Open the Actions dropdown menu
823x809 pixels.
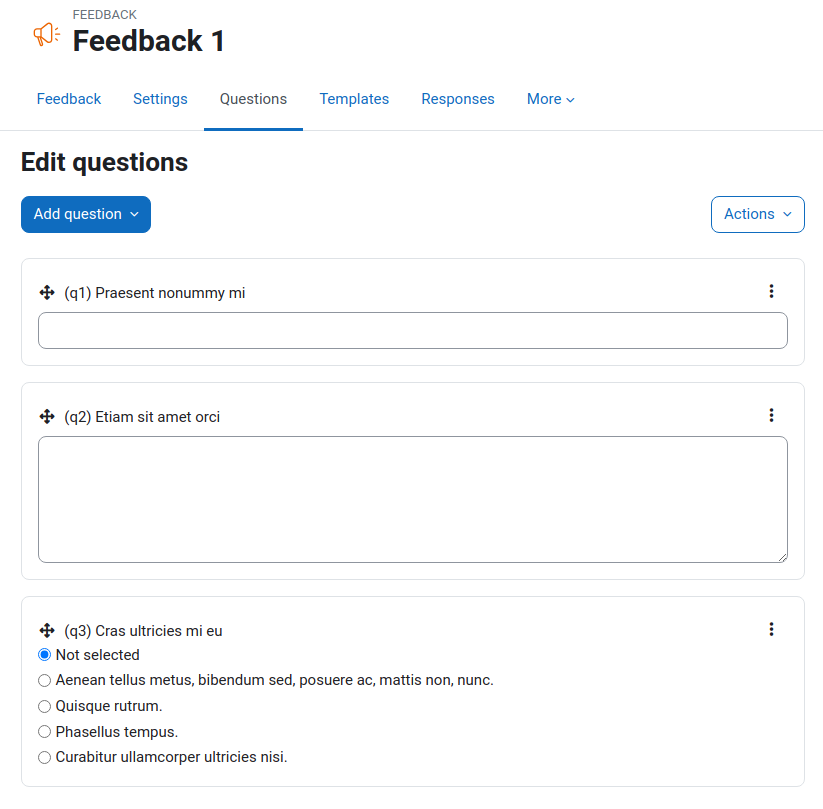(x=757, y=214)
